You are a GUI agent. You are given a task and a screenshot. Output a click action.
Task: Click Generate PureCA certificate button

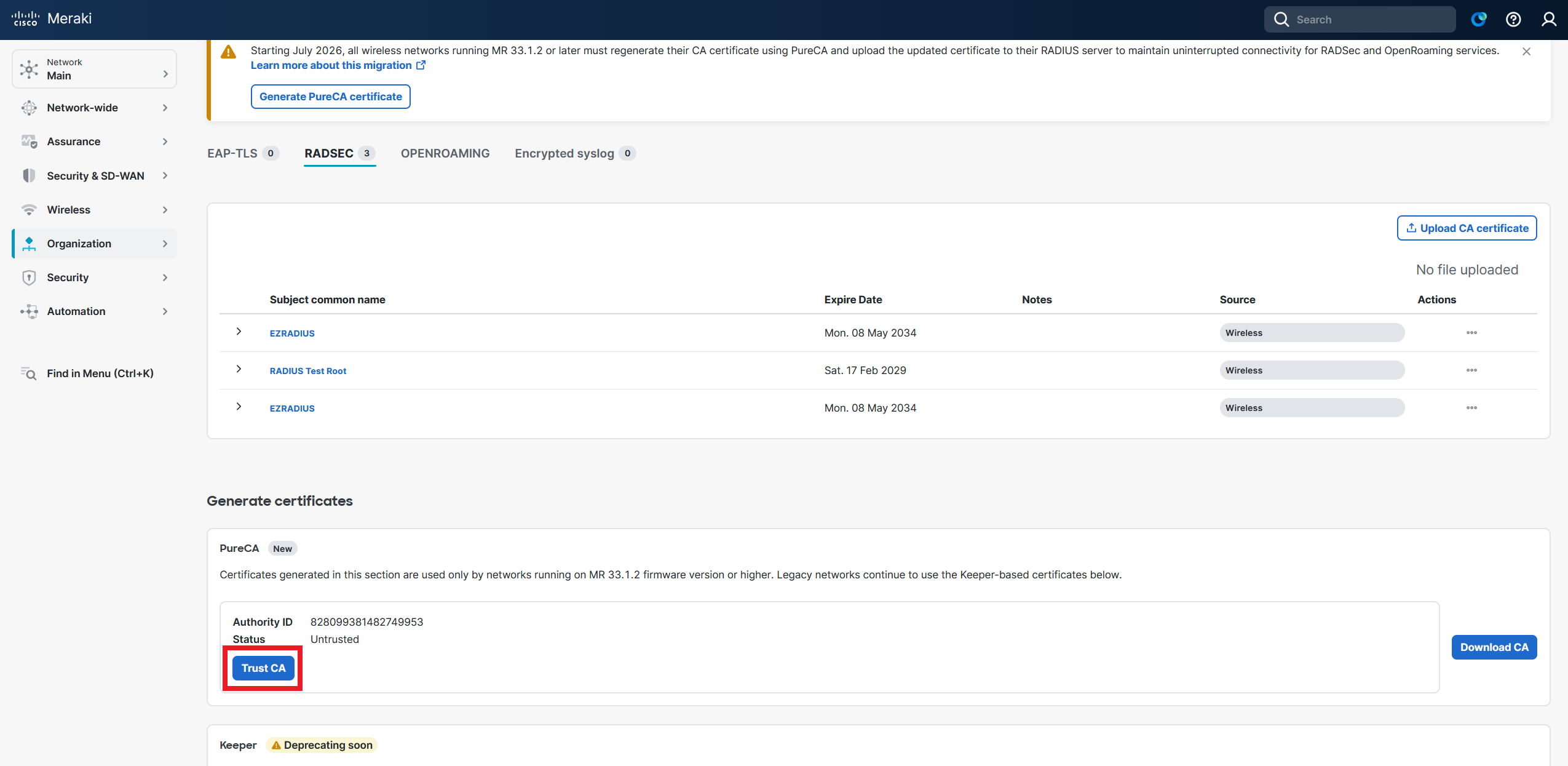pos(331,97)
